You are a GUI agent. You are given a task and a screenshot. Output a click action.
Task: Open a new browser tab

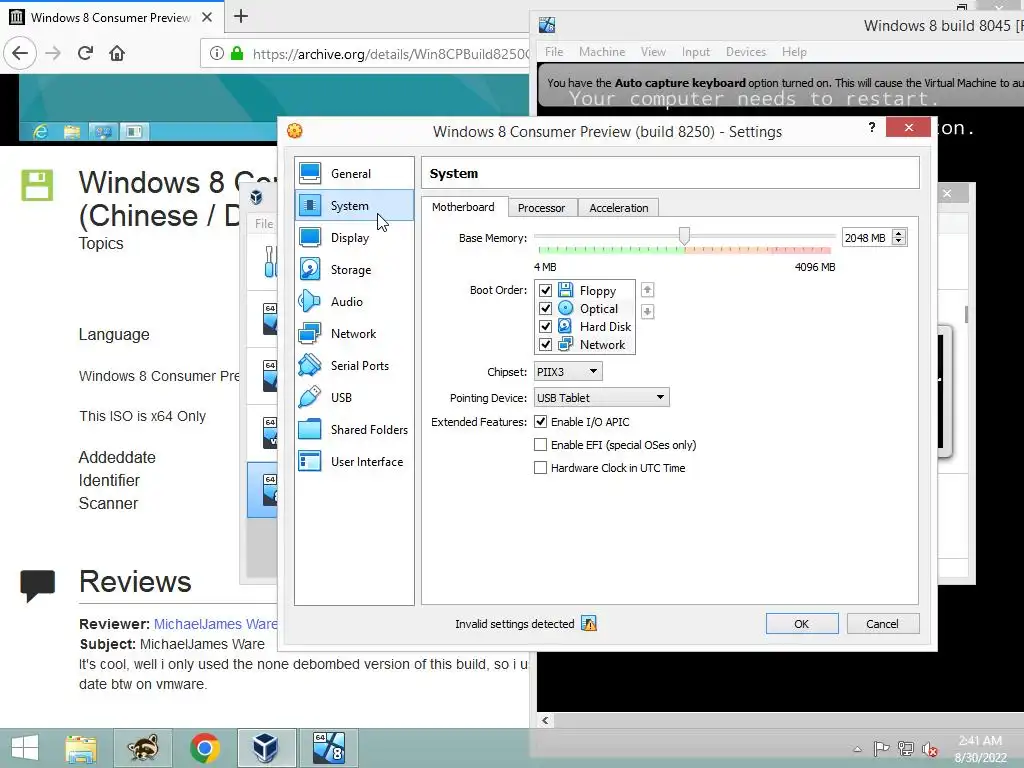point(241,16)
